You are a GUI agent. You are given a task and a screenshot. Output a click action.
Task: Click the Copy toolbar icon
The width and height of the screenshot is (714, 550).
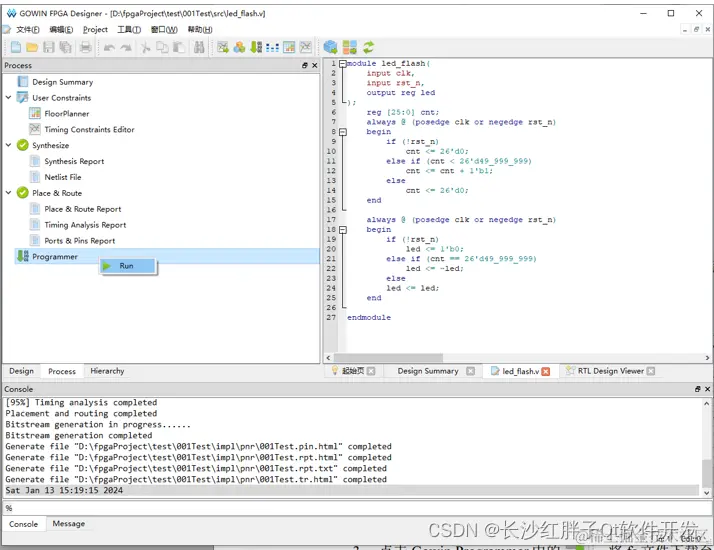(x=162, y=47)
